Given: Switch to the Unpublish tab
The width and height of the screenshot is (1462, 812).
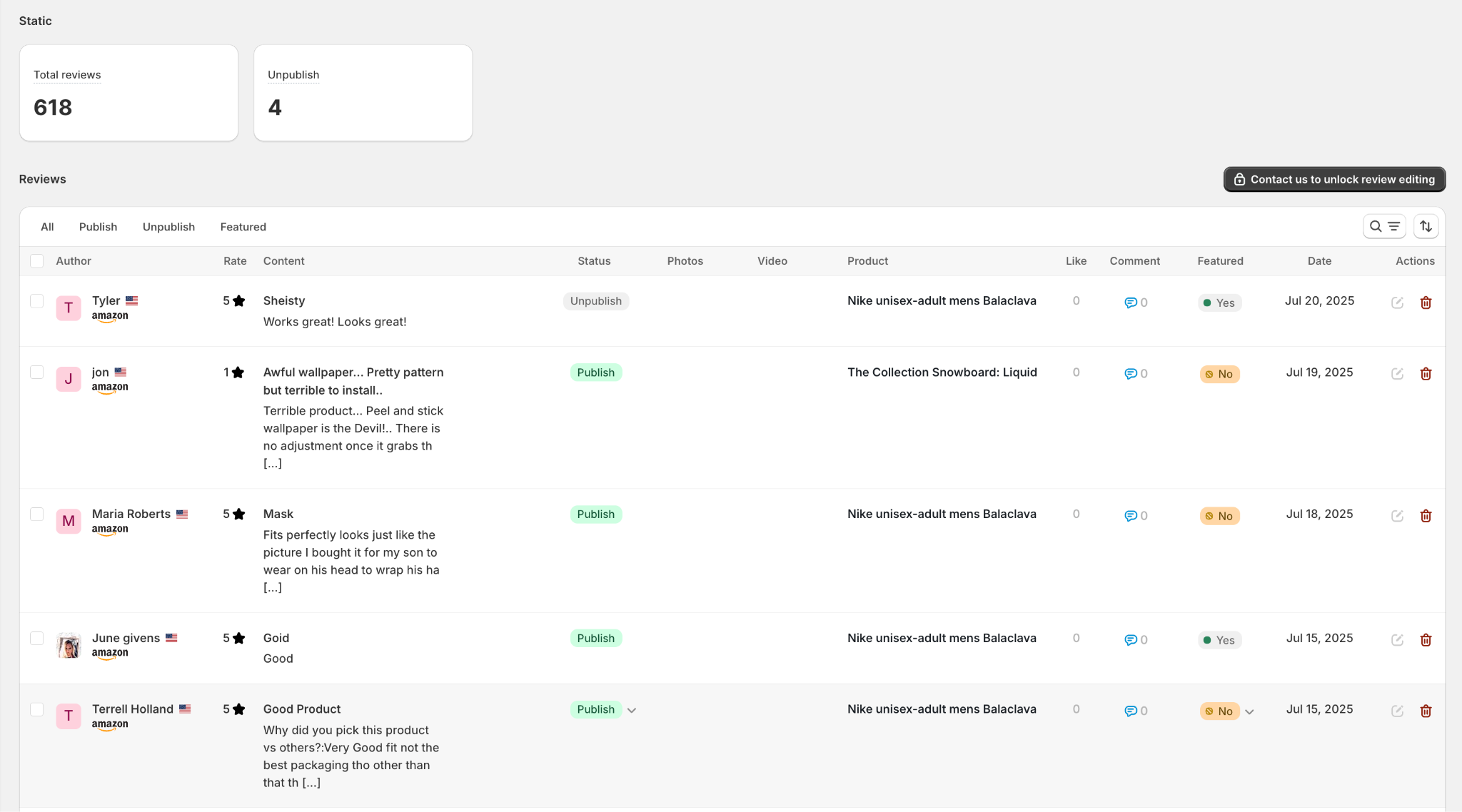Looking at the screenshot, I should (168, 227).
